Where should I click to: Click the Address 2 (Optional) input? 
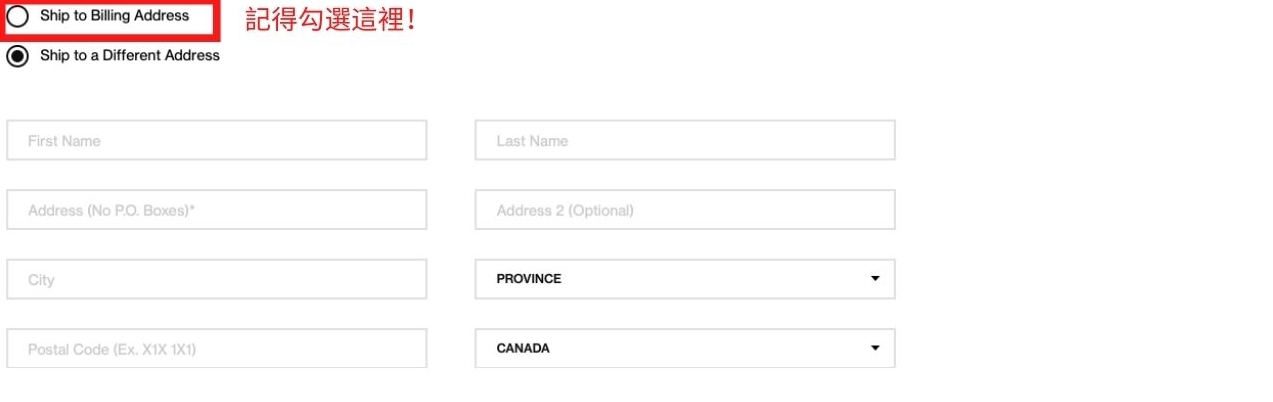click(684, 210)
